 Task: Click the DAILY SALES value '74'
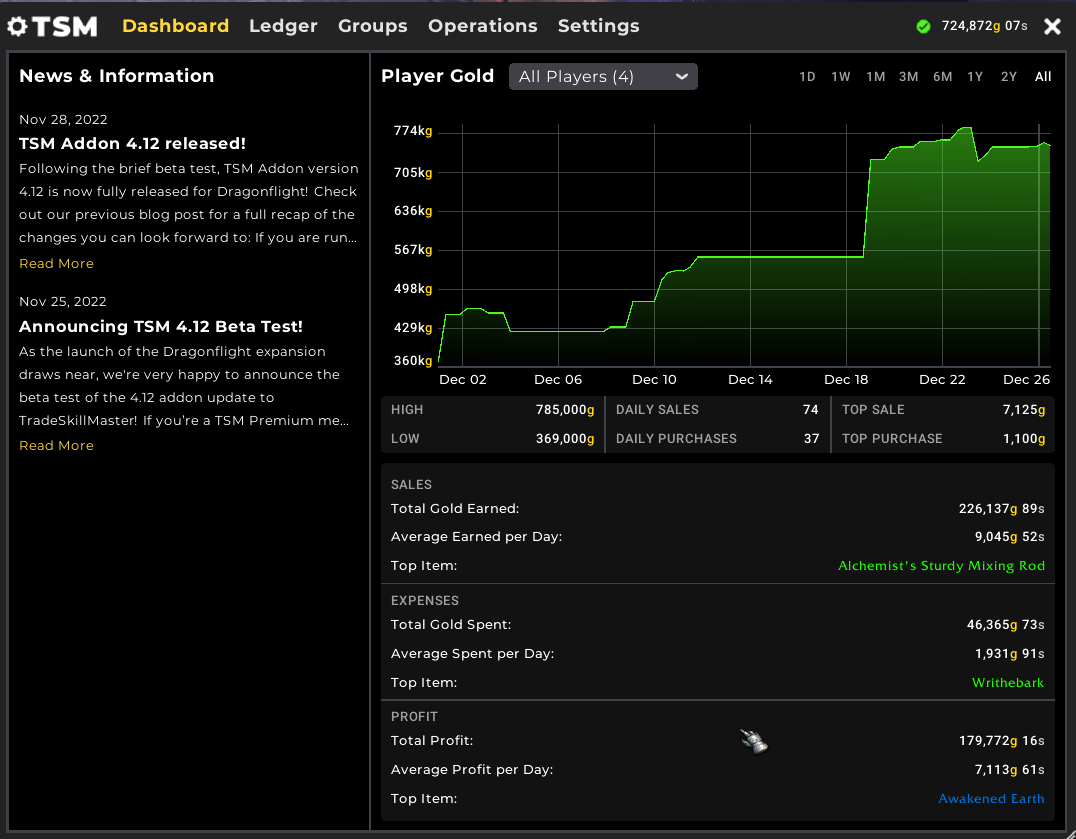[x=810, y=410]
